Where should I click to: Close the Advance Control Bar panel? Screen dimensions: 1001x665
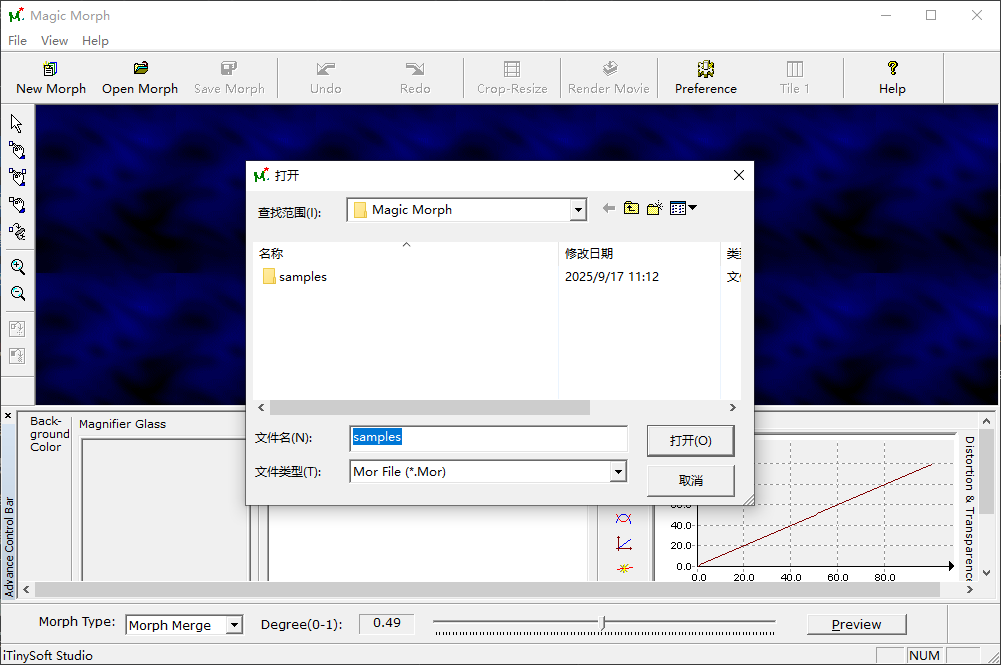click(x=8, y=415)
